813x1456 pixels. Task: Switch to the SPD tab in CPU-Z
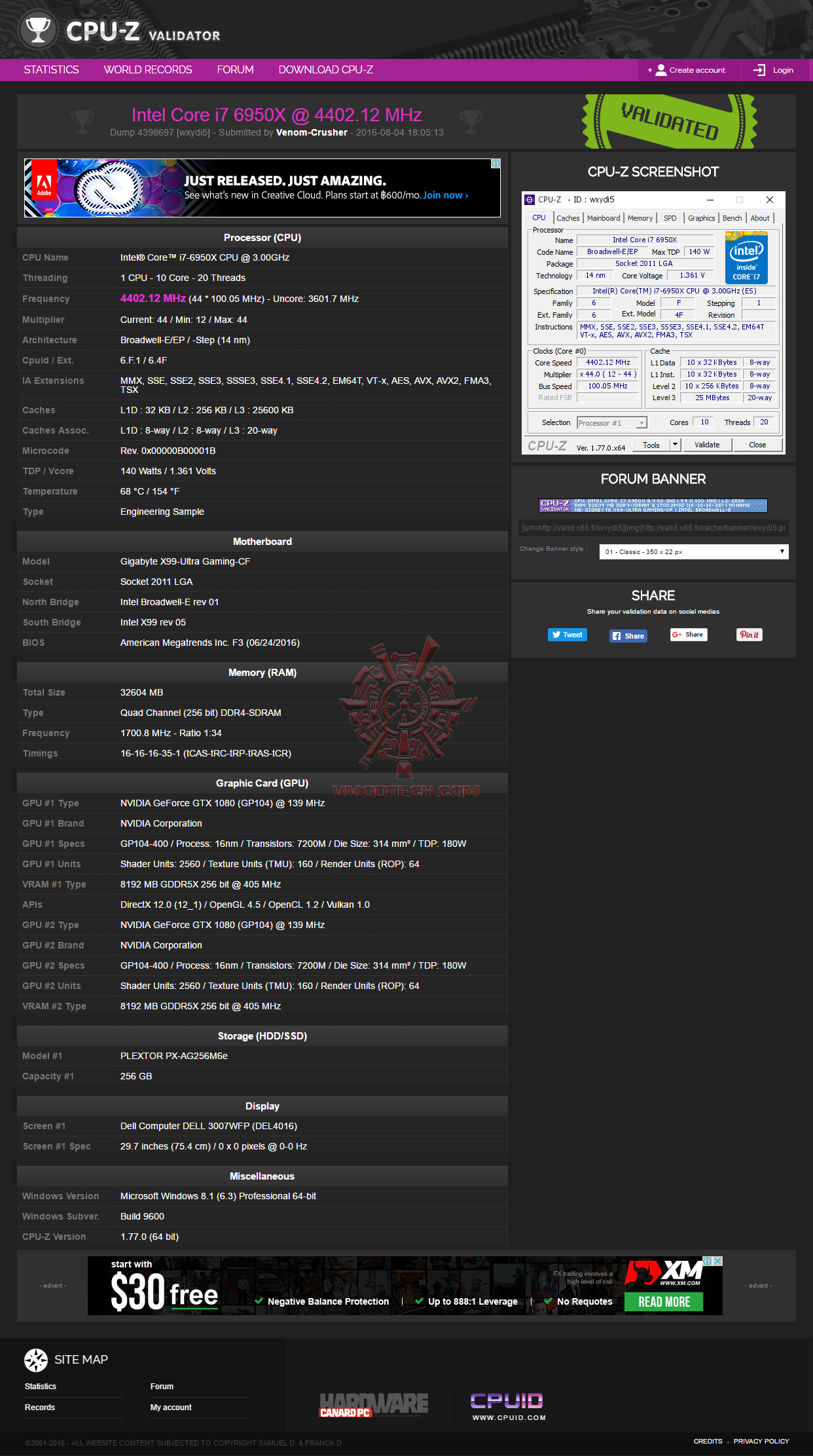click(x=670, y=218)
